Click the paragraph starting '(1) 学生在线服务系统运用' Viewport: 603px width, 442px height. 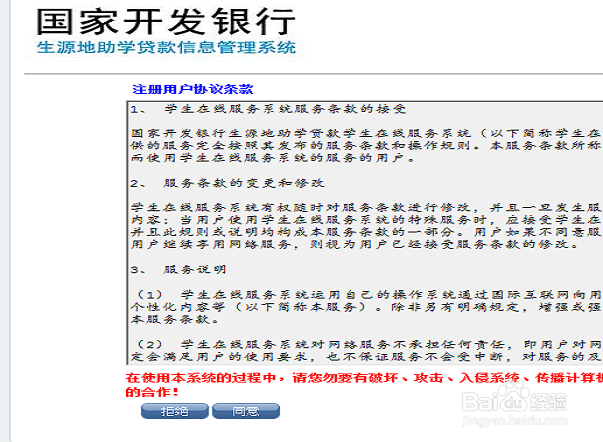(366, 307)
